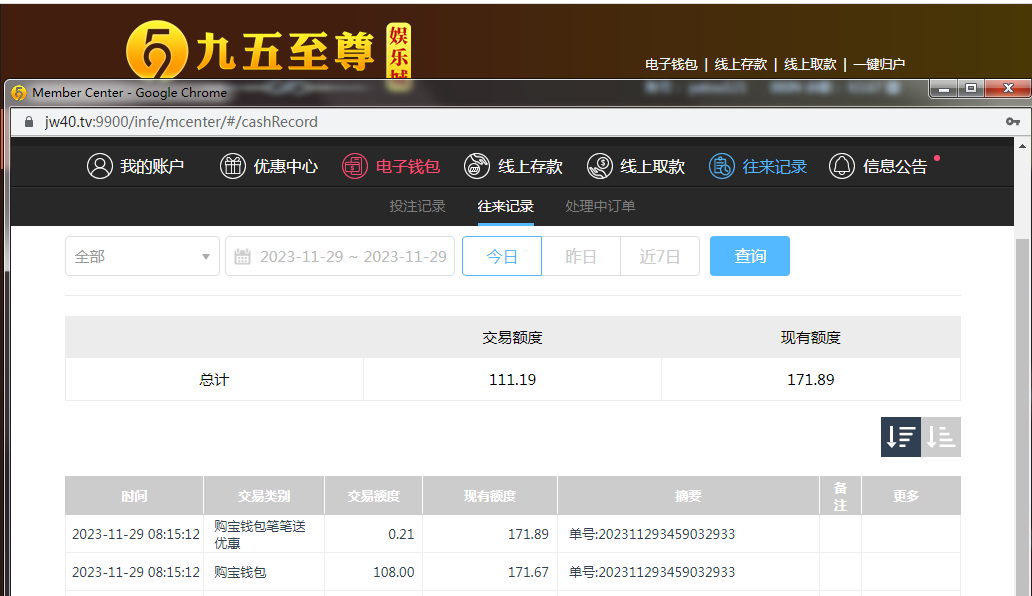Screen dimensions: 1032x596
Task: Switch to 往来记录 sub-tab
Action: point(505,206)
